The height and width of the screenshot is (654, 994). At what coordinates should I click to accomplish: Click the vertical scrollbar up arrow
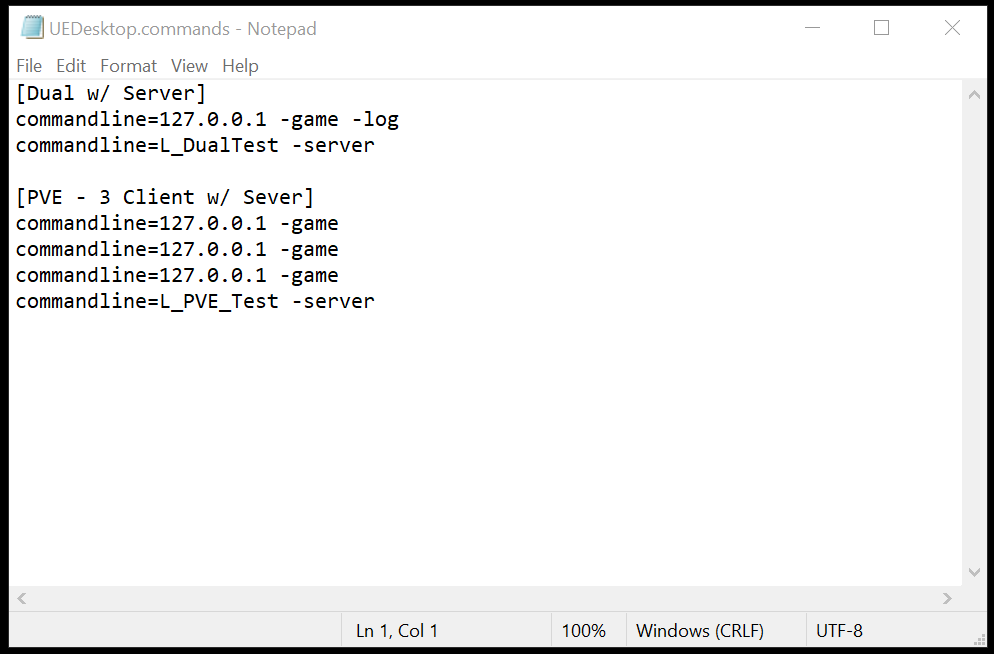coord(974,94)
